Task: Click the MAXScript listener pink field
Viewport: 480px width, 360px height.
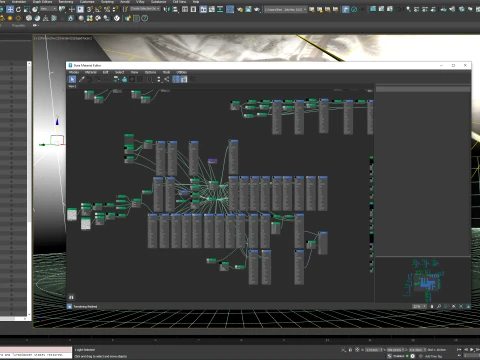Action: pos(36,349)
